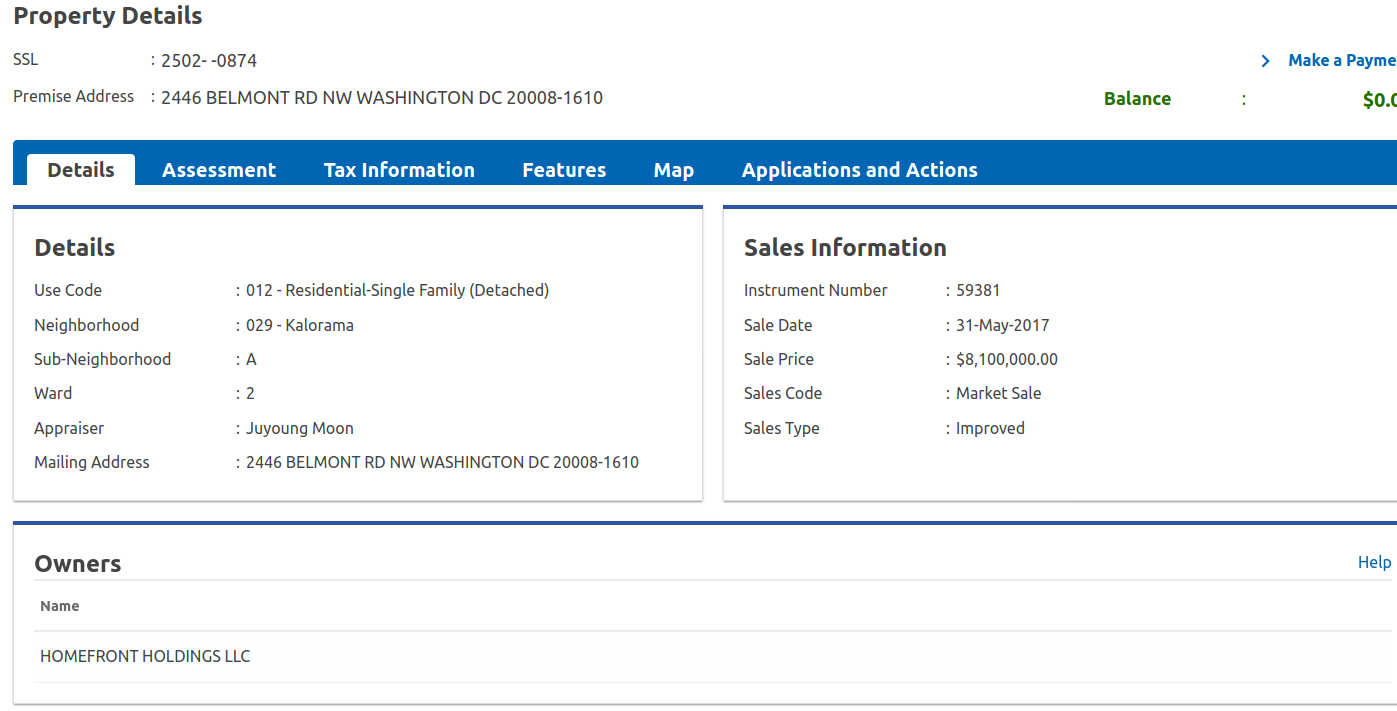Image resolution: width=1397 pixels, height=711 pixels.
Task: Click Sales Type value Improved
Action: click(x=990, y=428)
